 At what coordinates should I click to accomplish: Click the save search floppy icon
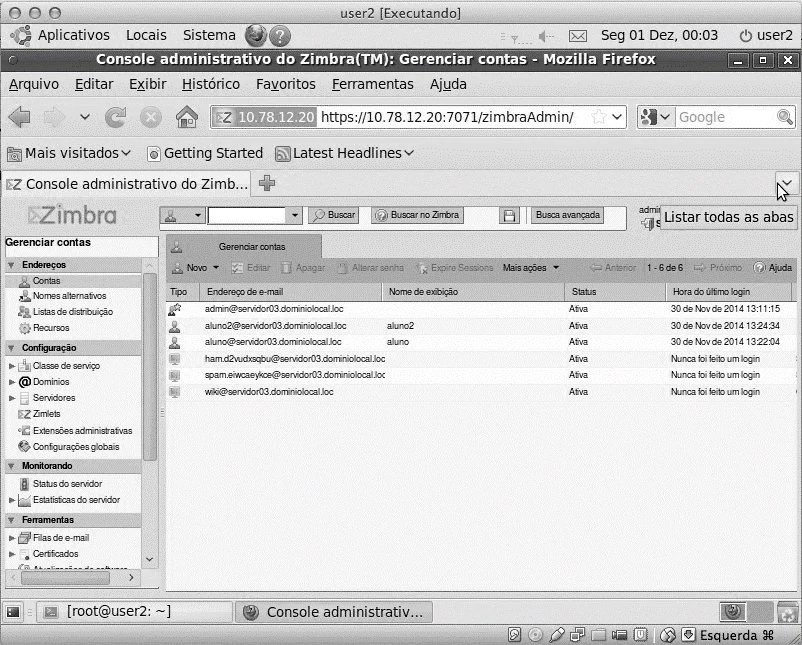coord(509,215)
